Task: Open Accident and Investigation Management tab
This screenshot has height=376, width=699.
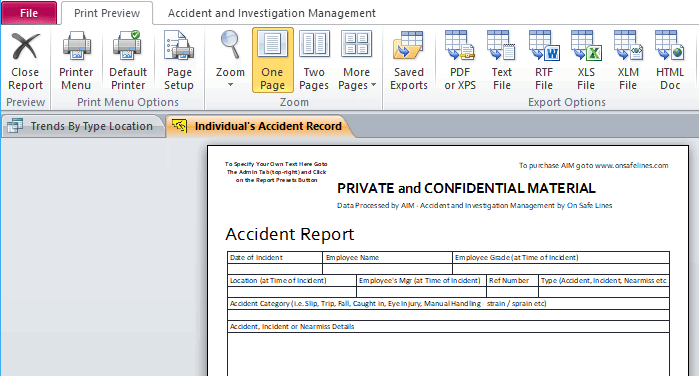Action: (271, 13)
